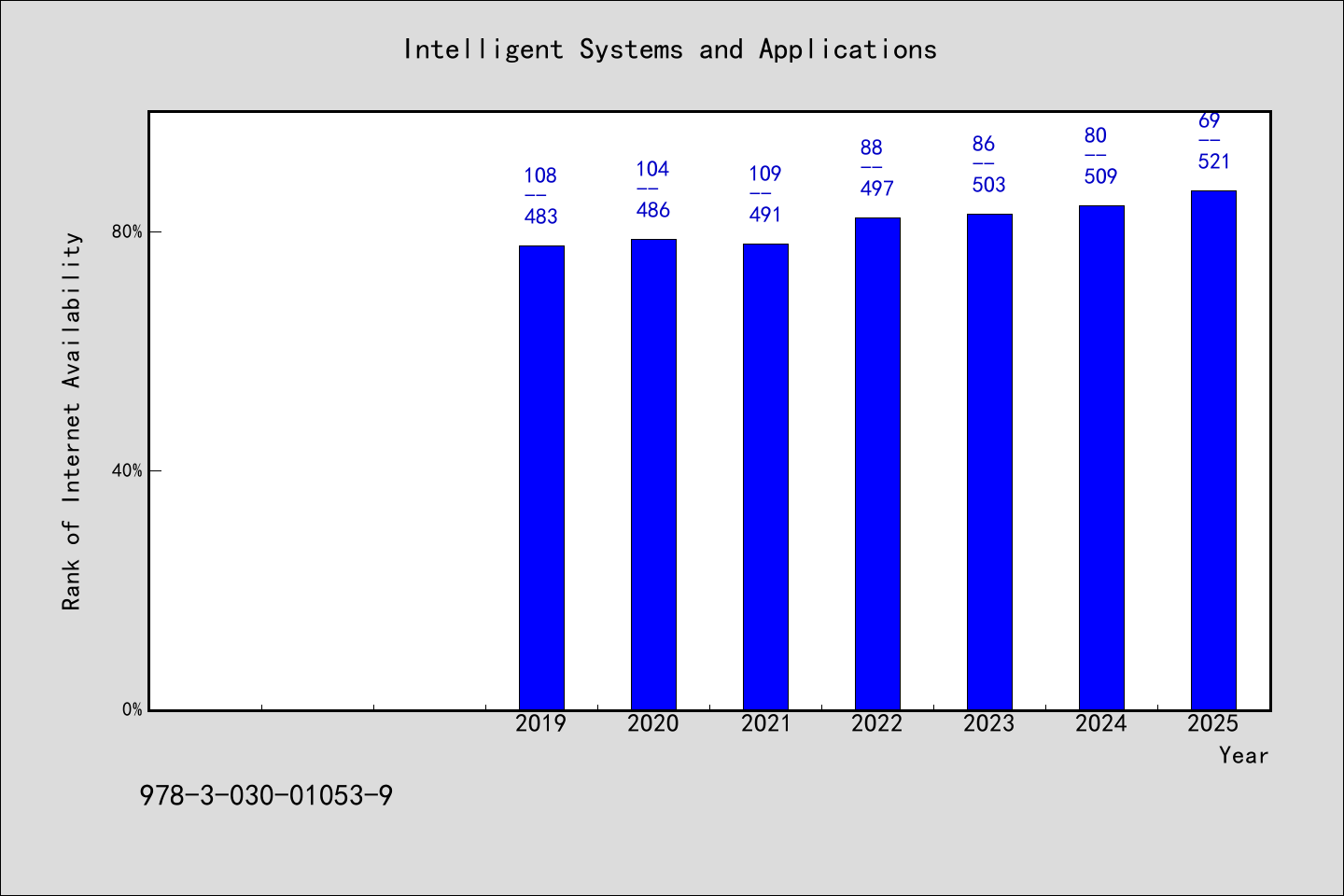Click the 0% y-axis tick label
This screenshot has height=896, width=1344.
132,709
